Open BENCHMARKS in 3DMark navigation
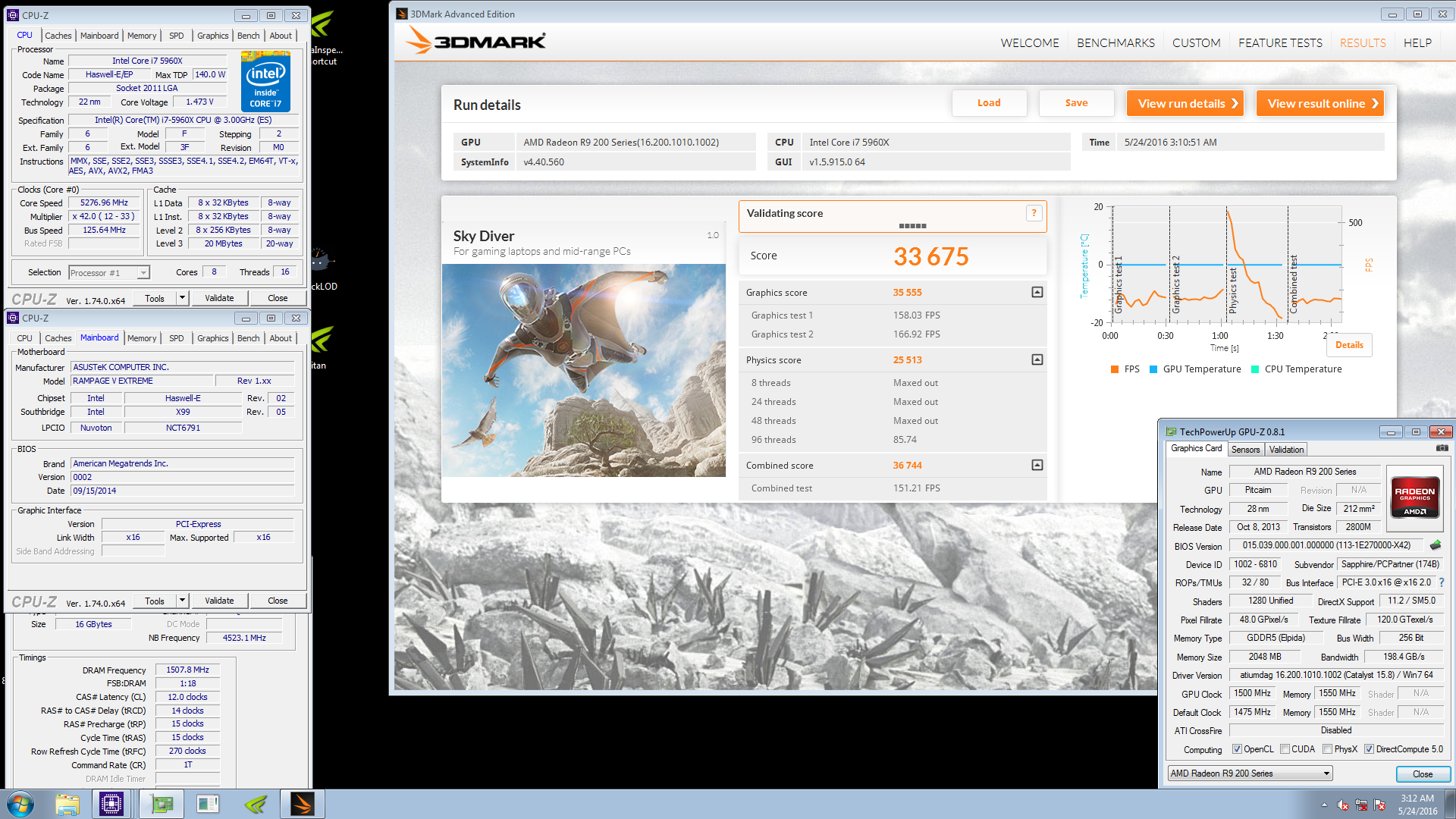This screenshot has width=1456, height=819. click(1116, 42)
